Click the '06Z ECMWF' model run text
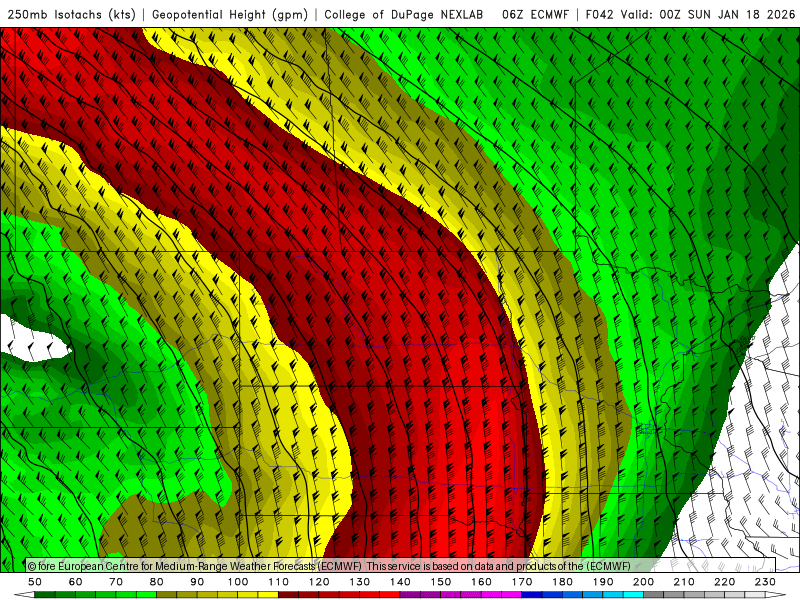800x600 pixels. click(x=535, y=15)
